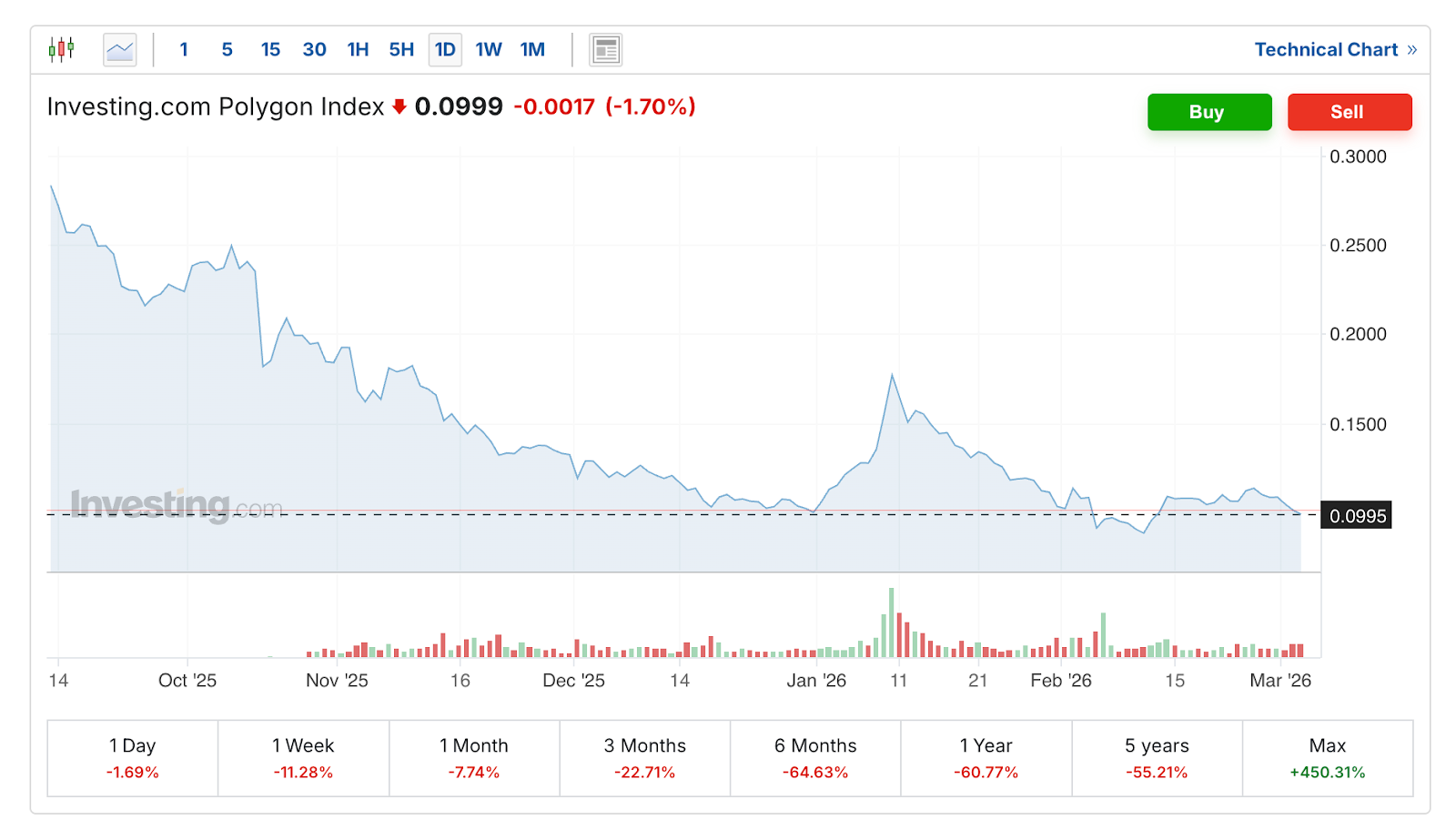
Task: Click the Nov '25 date label
Action: point(337,681)
